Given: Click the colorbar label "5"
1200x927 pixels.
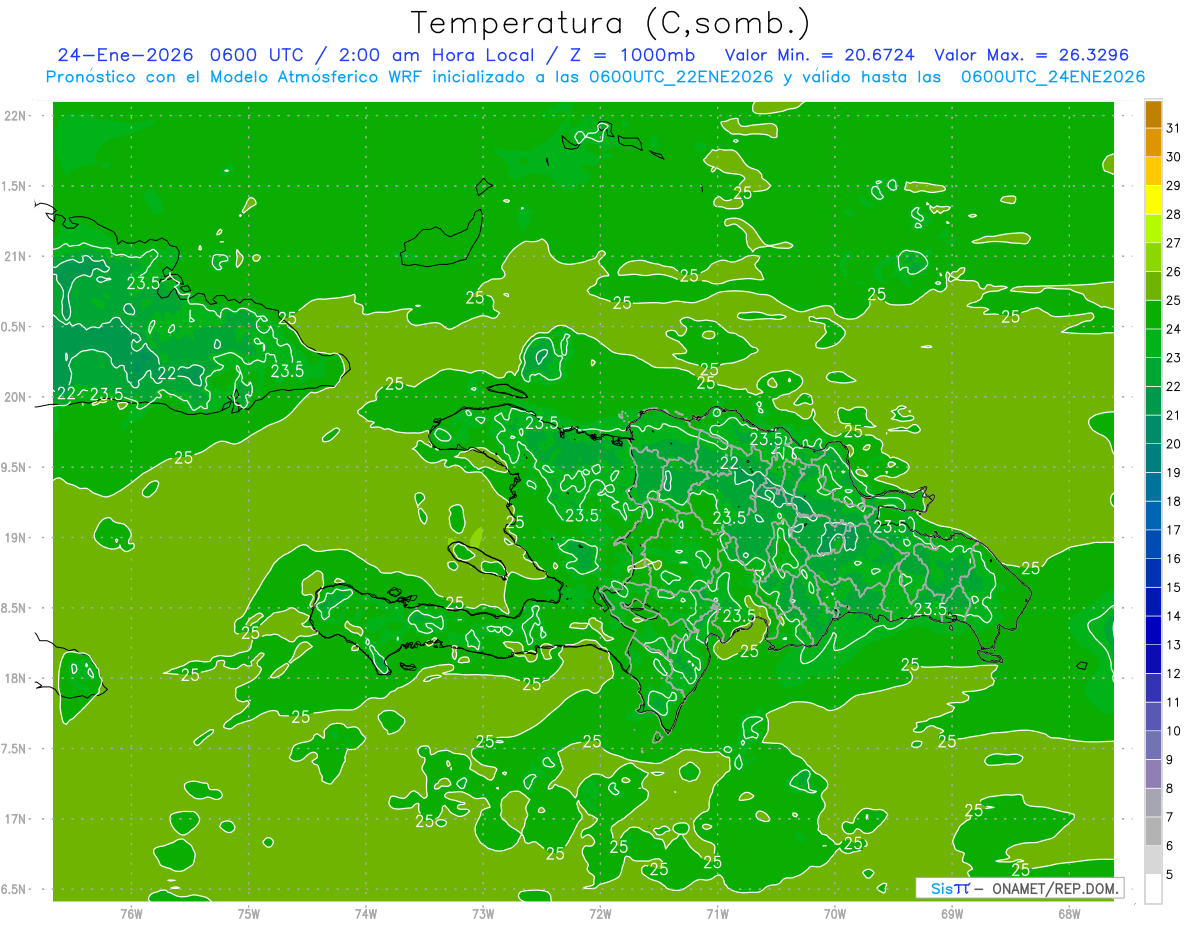Looking at the screenshot, I should [1170, 874].
